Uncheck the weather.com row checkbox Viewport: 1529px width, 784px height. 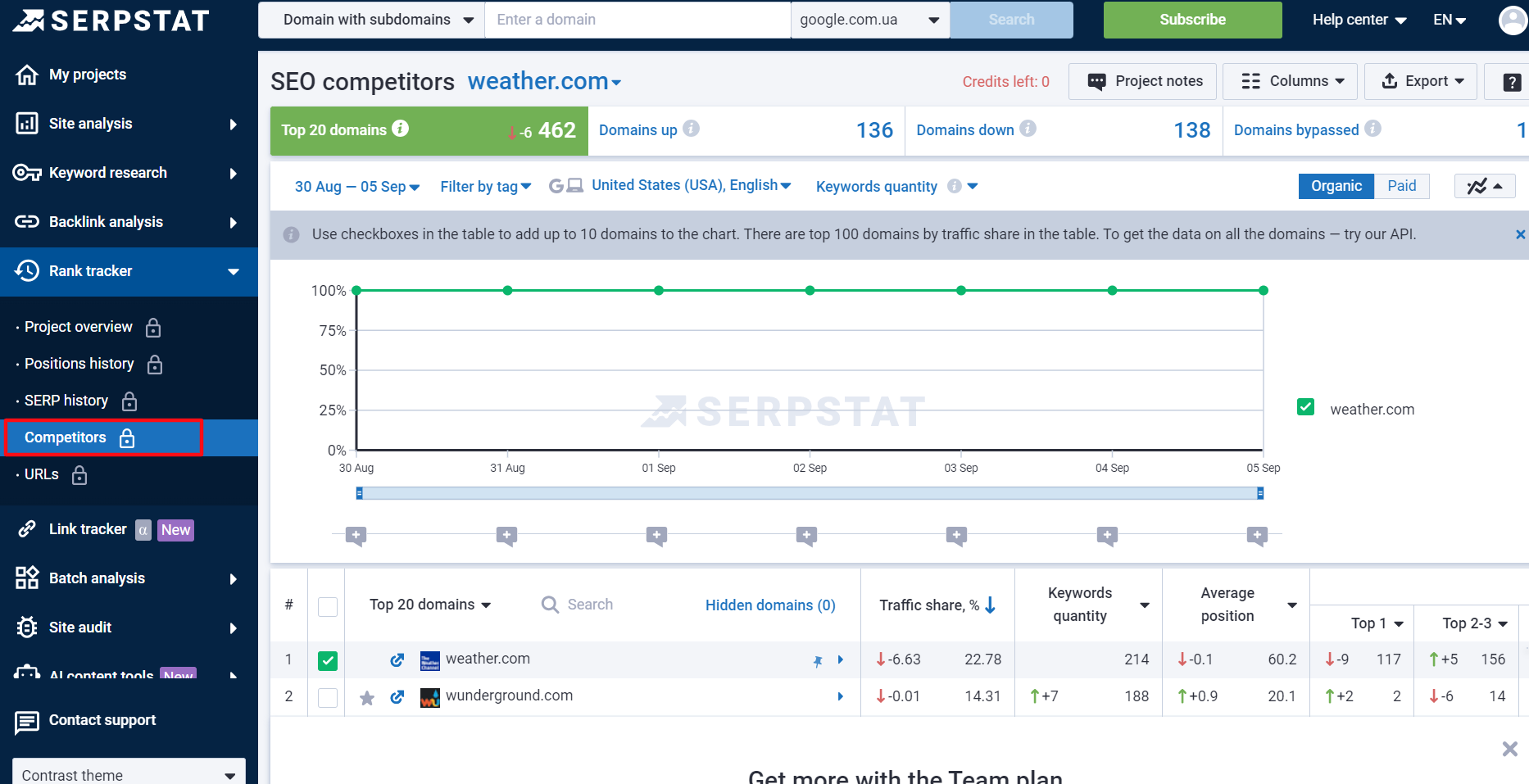328,660
